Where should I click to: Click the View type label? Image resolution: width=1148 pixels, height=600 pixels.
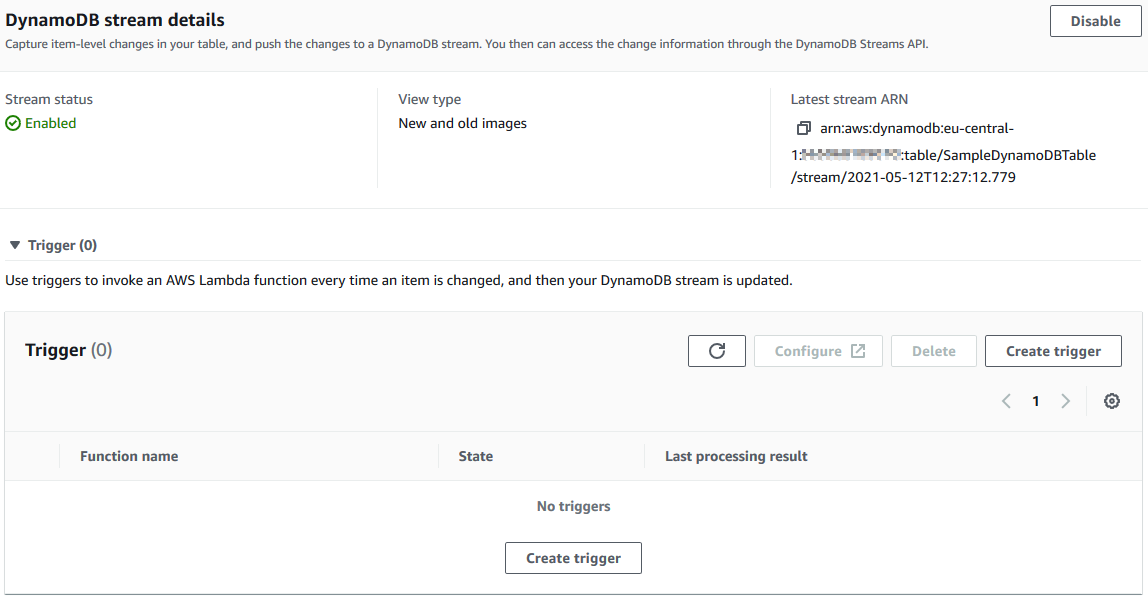click(x=430, y=100)
